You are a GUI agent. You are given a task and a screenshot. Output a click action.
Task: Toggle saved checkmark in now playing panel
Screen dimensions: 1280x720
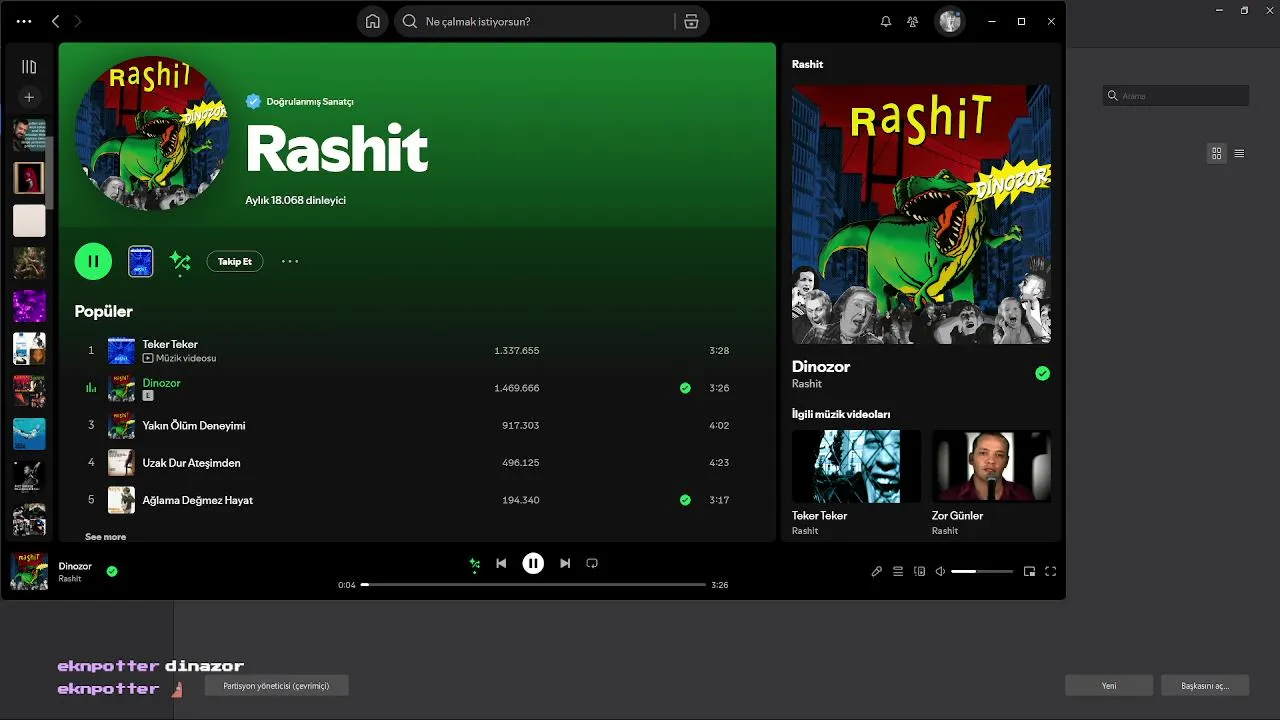coord(1043,373)
